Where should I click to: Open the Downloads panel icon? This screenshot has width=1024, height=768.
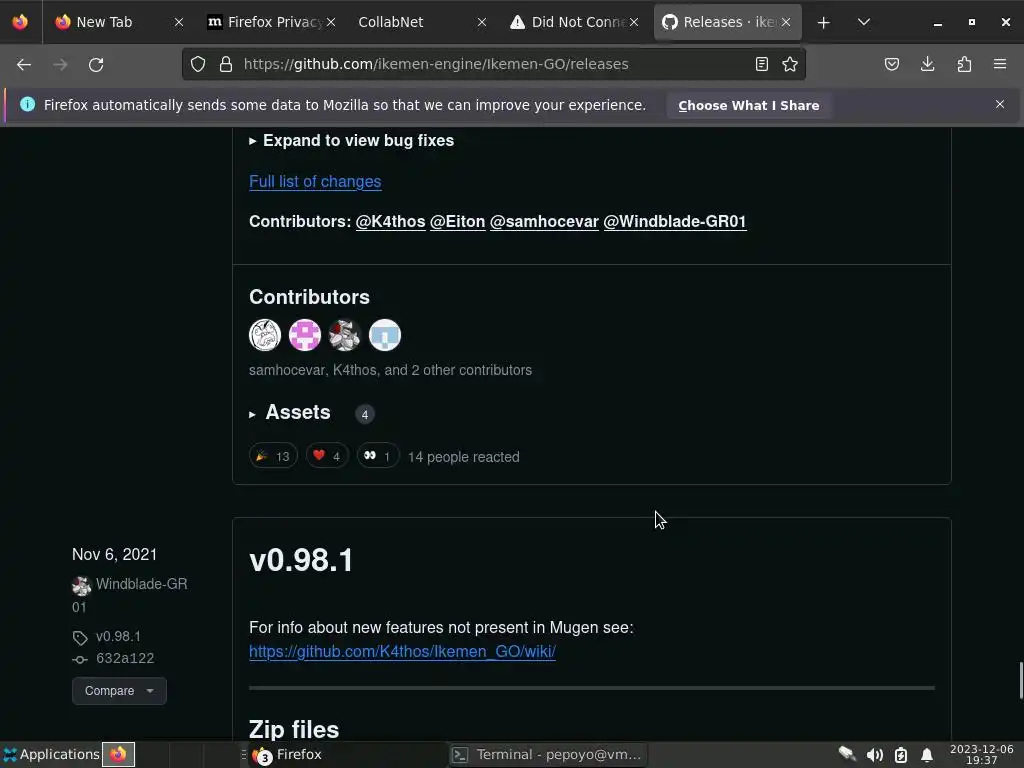click(x=927, y=64)
